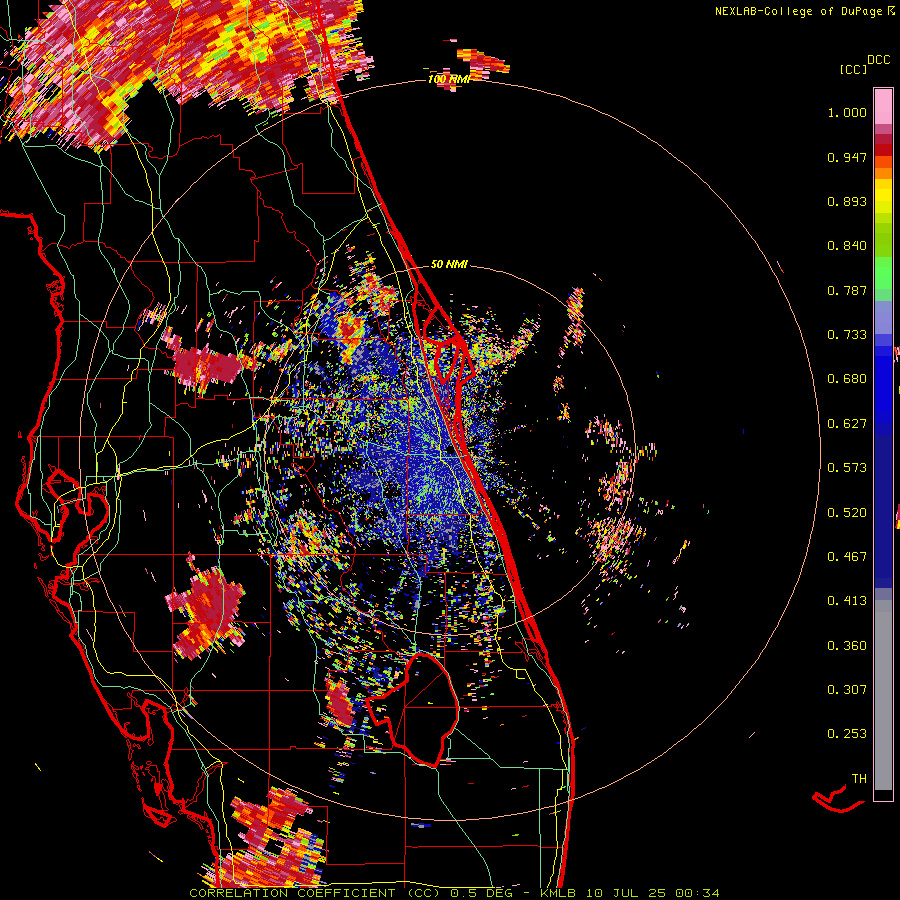Screen dimensions: 900x900
Task: Pick the gray color bar segment
Action: [x=883, y=695]
